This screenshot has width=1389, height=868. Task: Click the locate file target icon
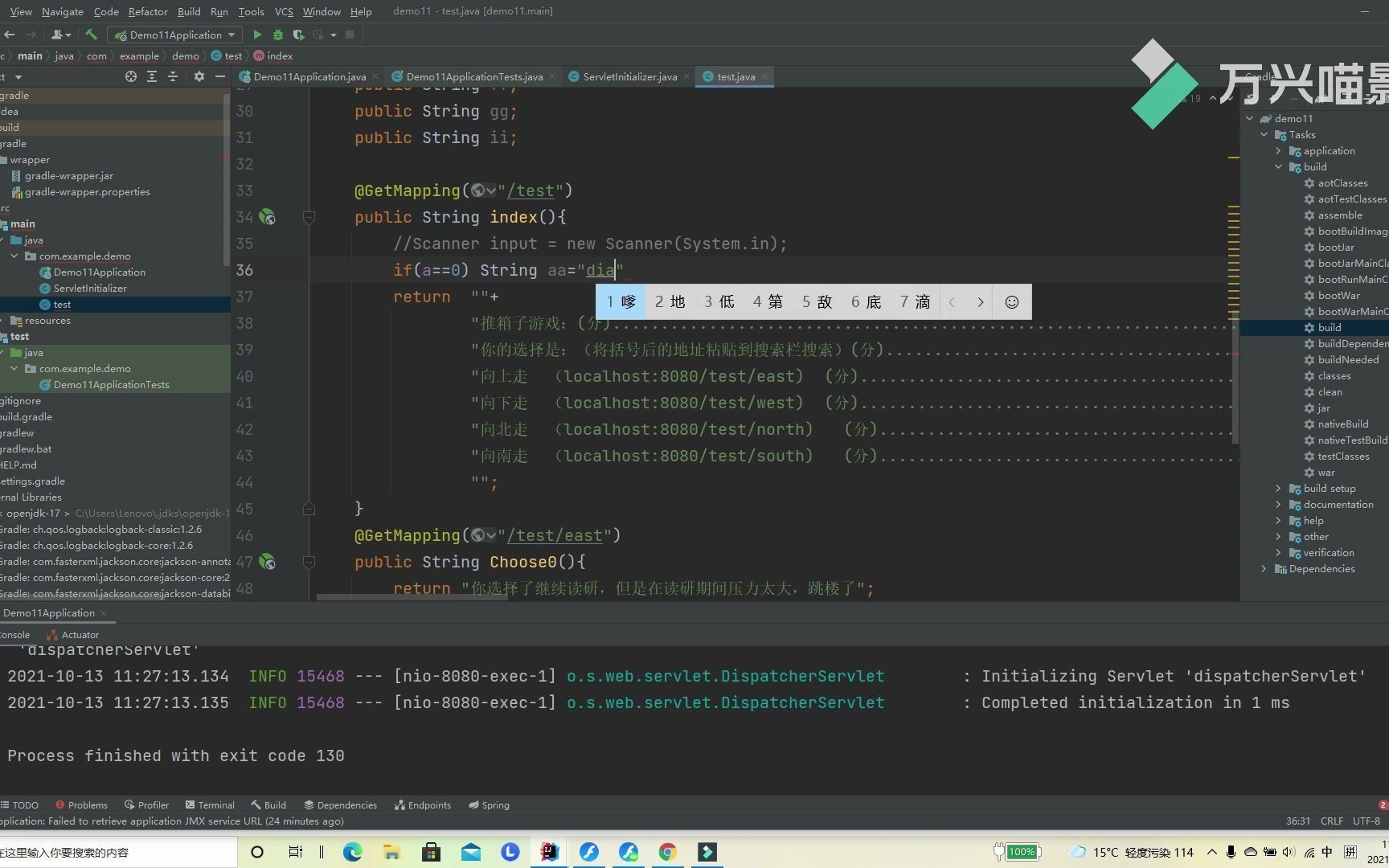(131, 76)
